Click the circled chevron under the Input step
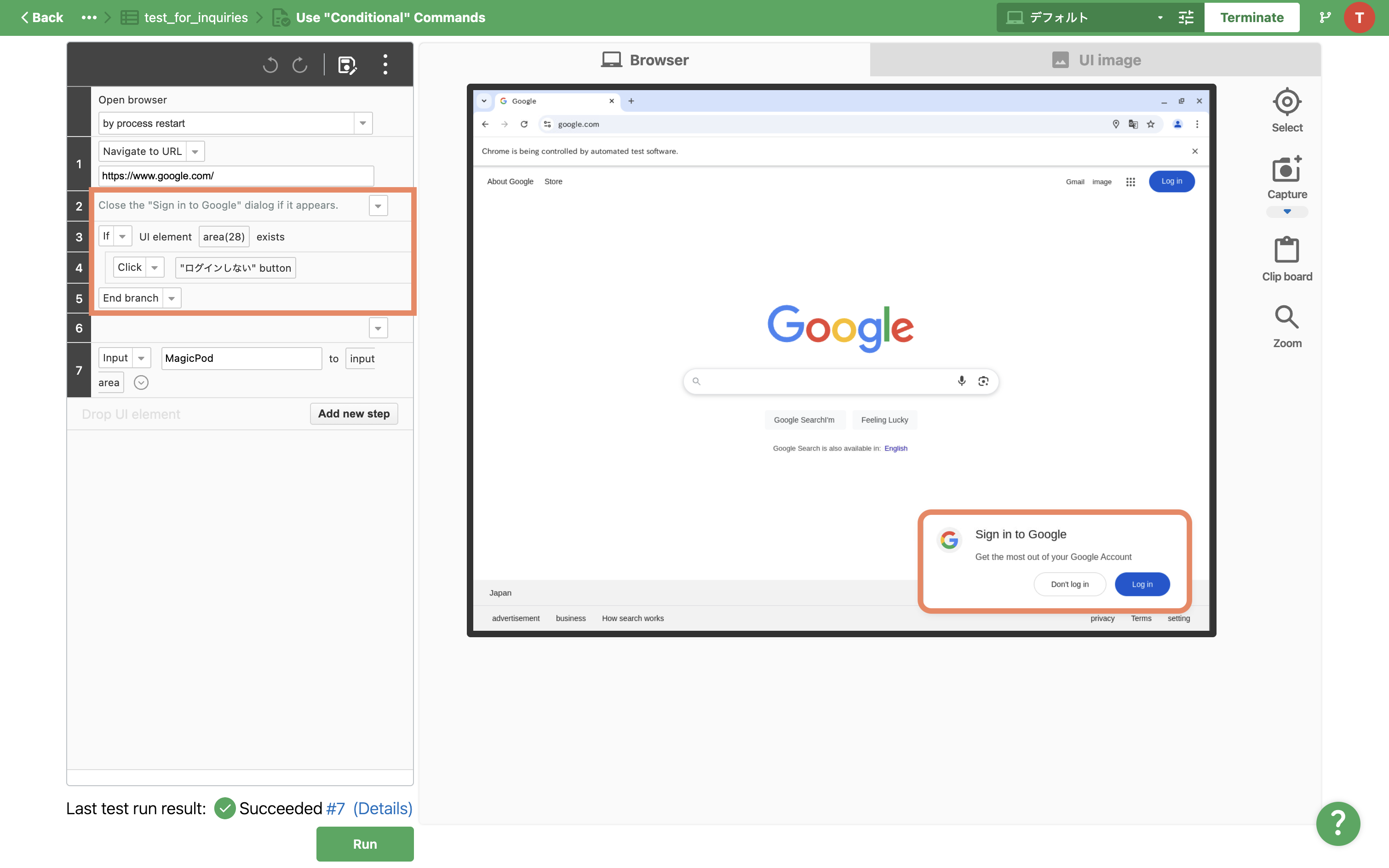Screen dimensions: 1389x868 pos(141,383)
